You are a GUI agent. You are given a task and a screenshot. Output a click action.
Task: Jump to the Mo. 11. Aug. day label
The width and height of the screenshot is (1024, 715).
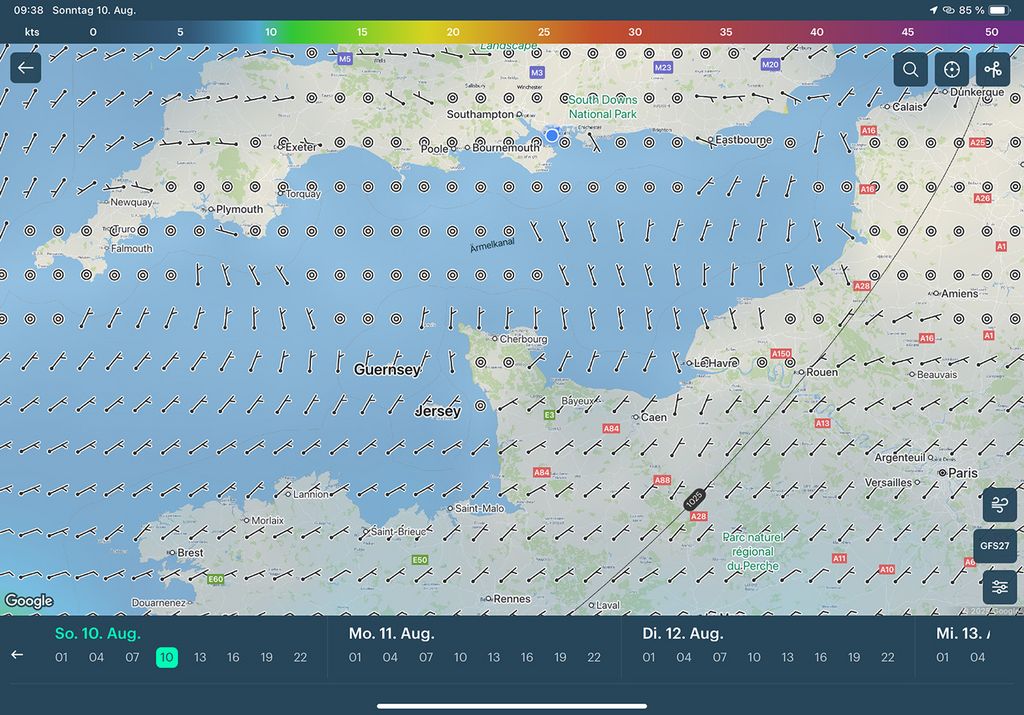(391, 633)
